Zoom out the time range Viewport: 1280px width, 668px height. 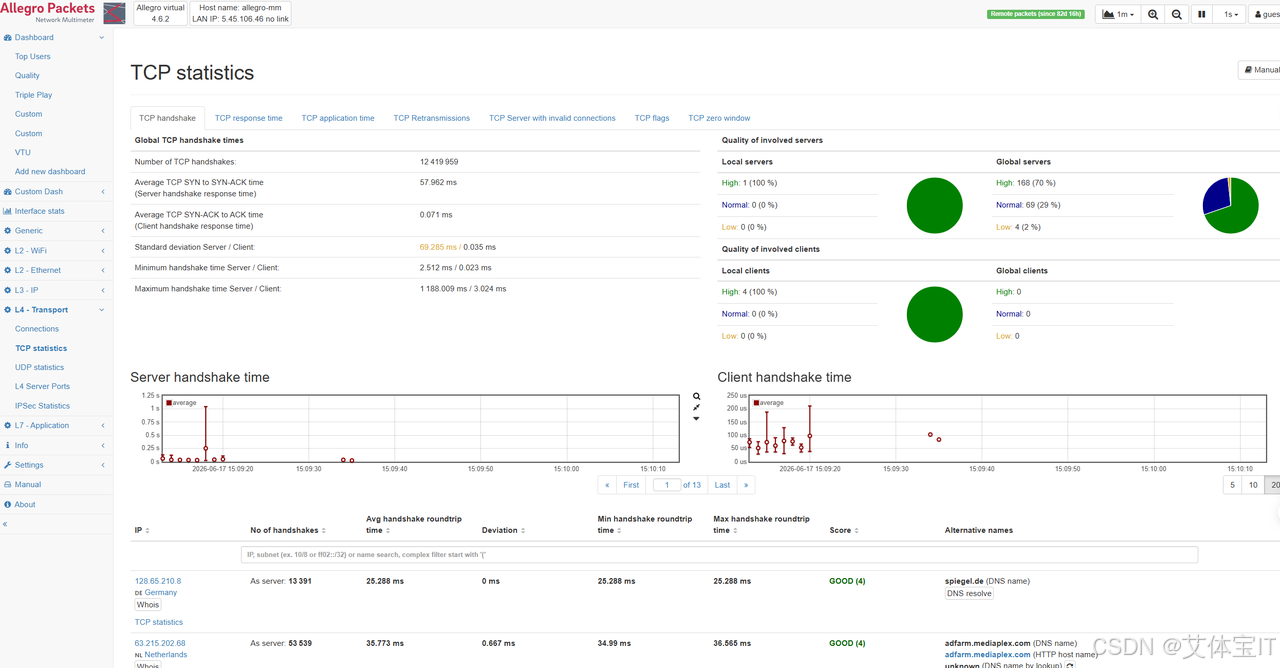(1177, 14)
